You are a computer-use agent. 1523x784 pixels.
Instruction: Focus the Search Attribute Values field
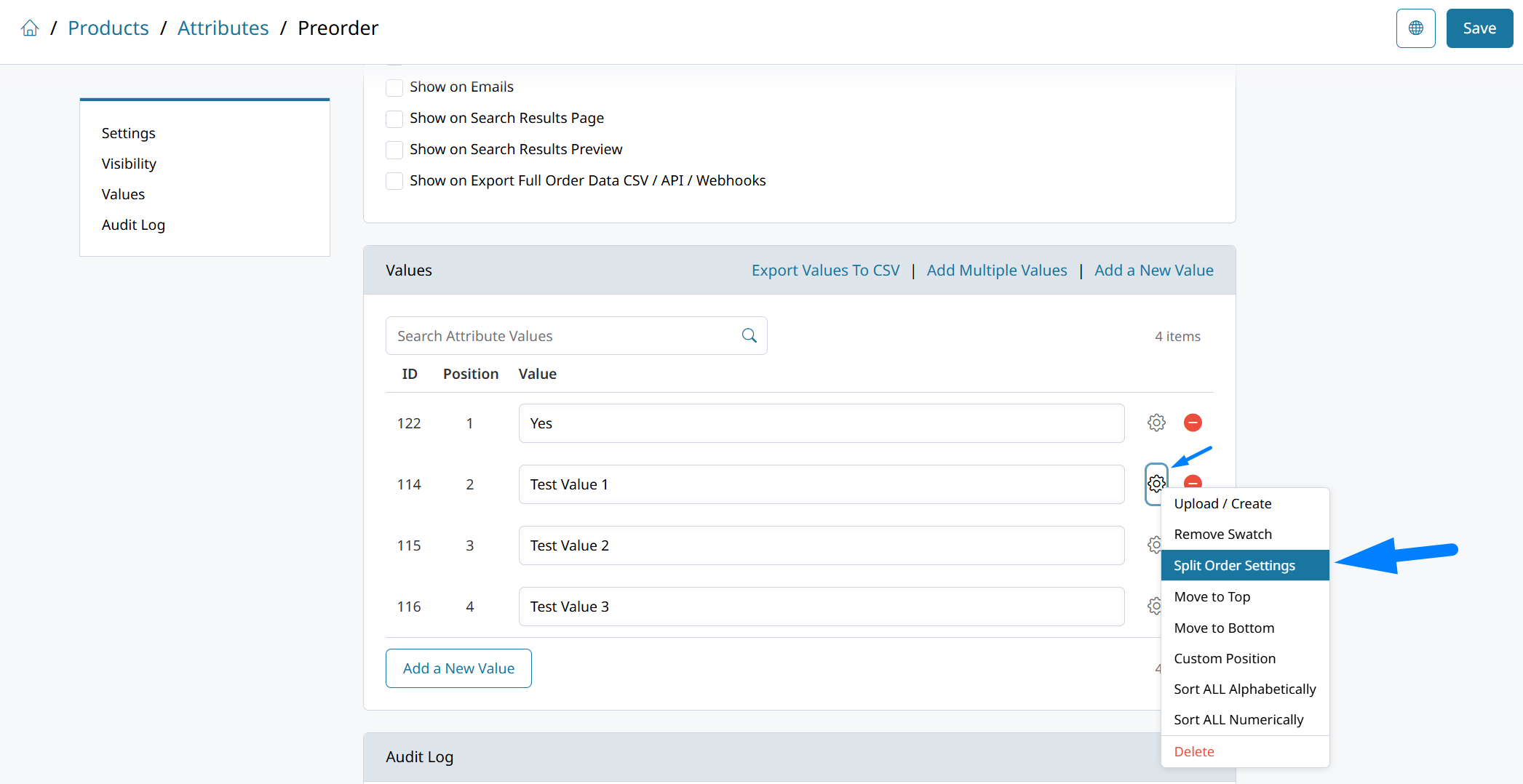576,336
